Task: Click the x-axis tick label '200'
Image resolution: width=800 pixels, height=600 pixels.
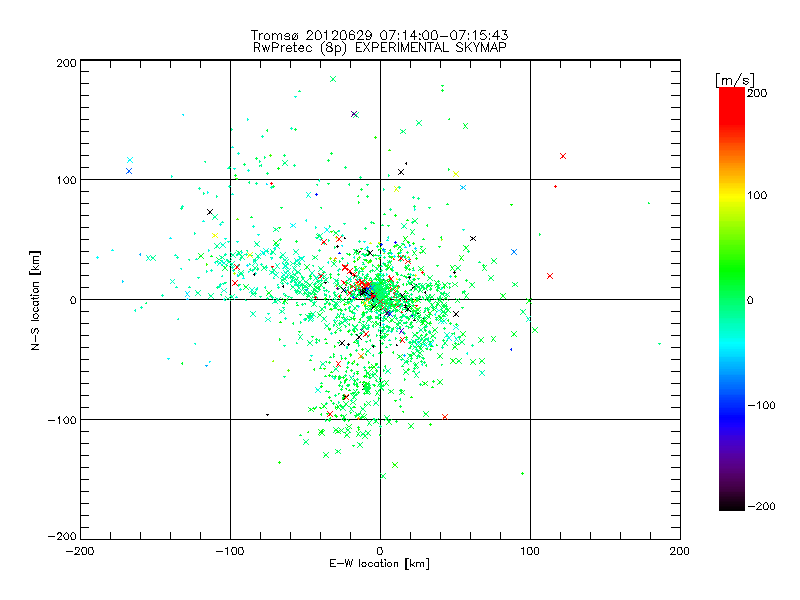Action: (x=680, y=551)
